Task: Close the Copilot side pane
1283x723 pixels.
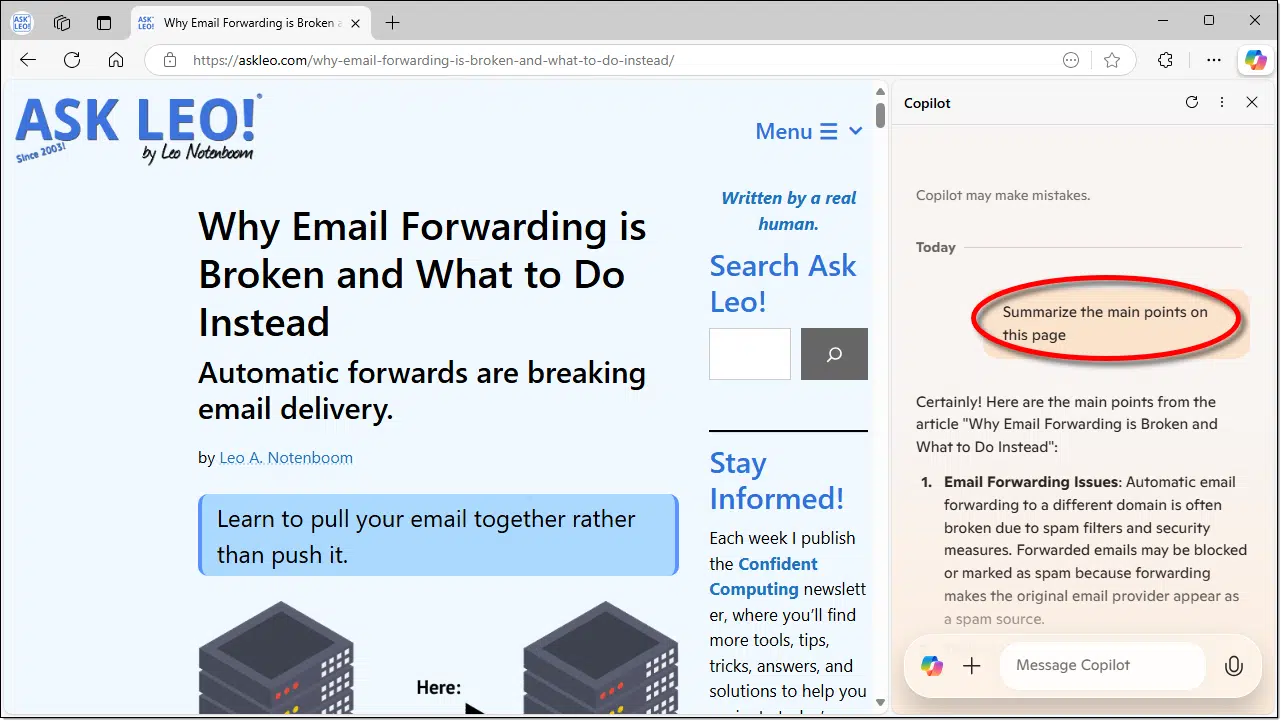Action: (1252, 102)
